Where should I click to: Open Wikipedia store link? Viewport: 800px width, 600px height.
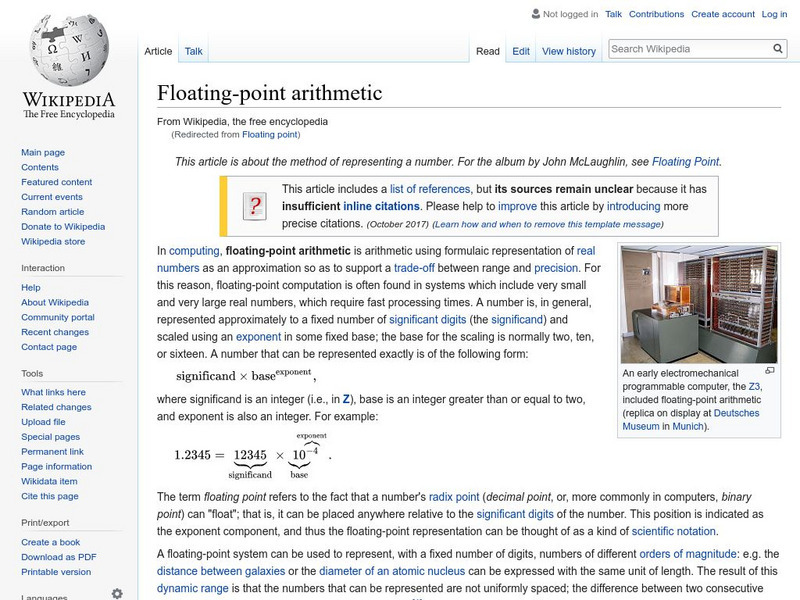click(53, 241)
